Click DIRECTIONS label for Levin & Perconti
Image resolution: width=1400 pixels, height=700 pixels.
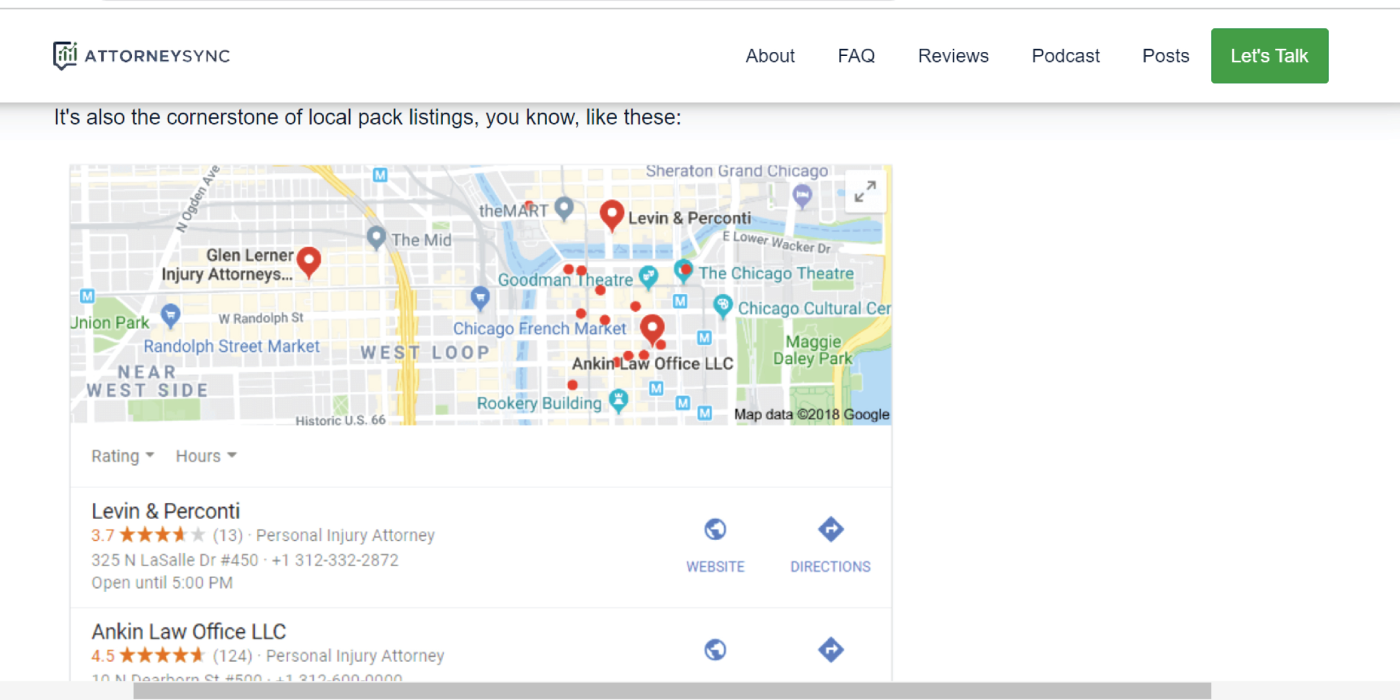pos(830,566)
